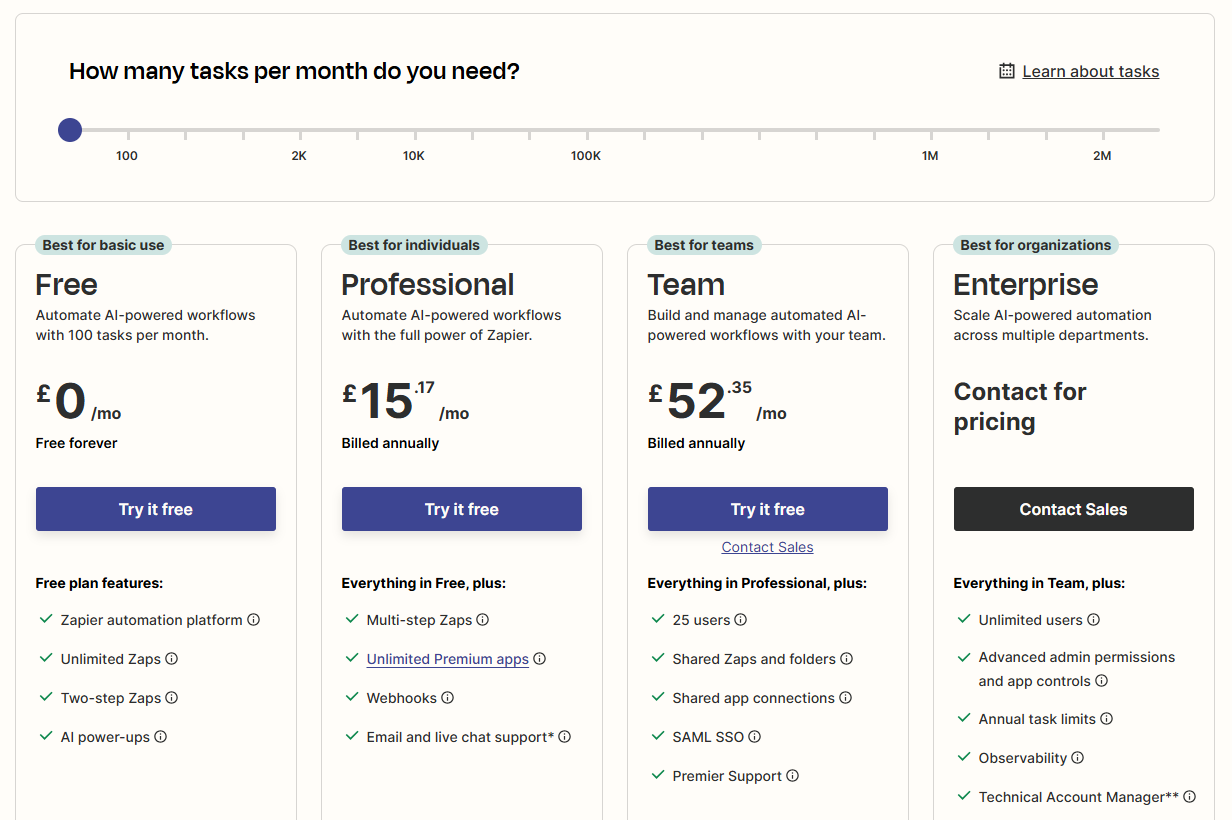Click the Free plan heading
Screen dimensions: 1232x820
(x=67, y=285)
